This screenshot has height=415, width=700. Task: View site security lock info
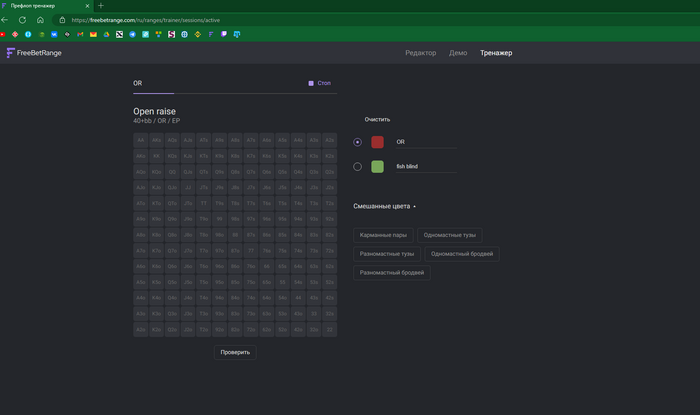coord(62,20)
